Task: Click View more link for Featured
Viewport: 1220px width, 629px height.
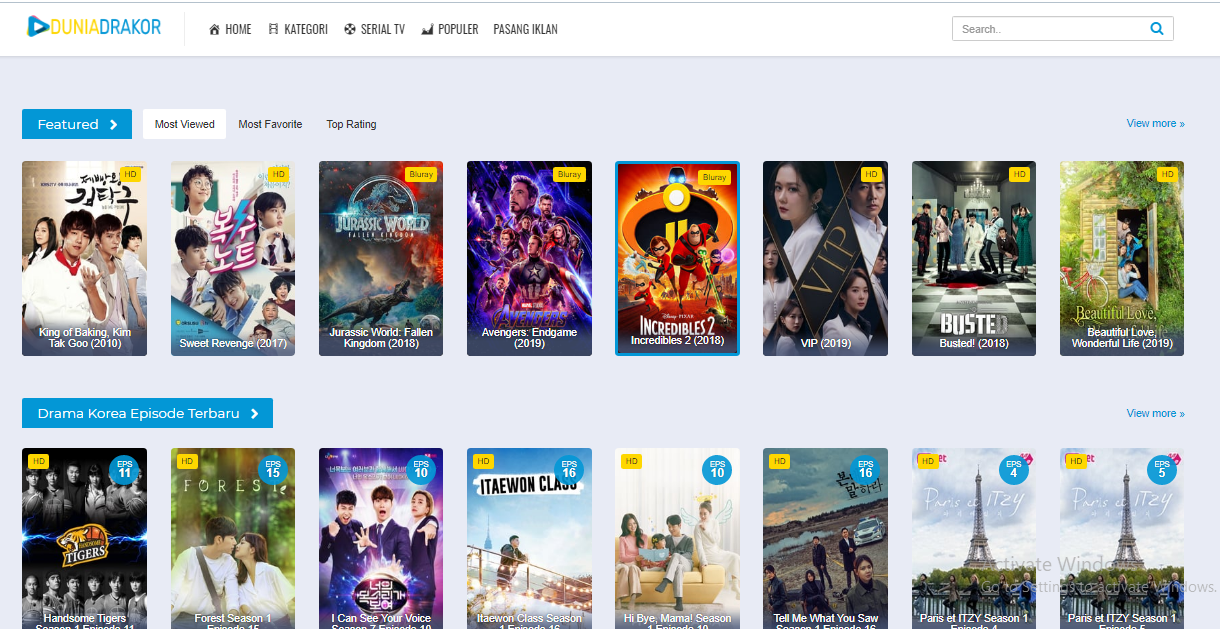Action: coord(1155,123)
